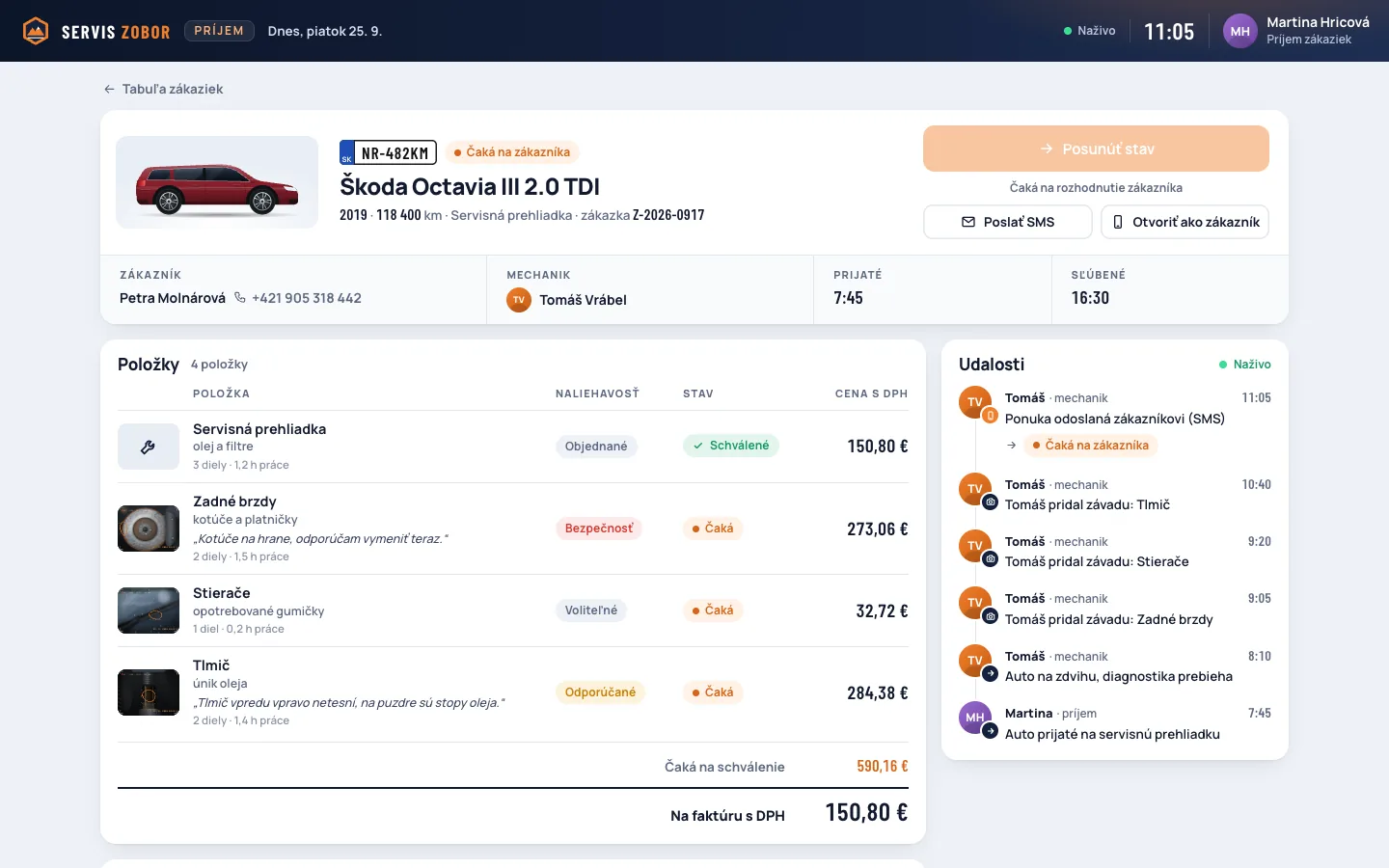This screenshot has width=1389, height=868.
Task: Click Martina's avatar on the 7:45 event
Action: [x=975, y=718]
